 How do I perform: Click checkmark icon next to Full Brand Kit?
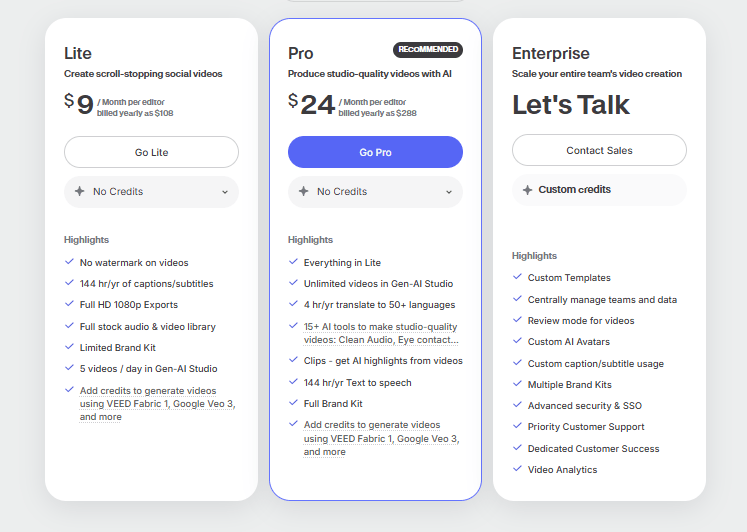click(293, 403)
